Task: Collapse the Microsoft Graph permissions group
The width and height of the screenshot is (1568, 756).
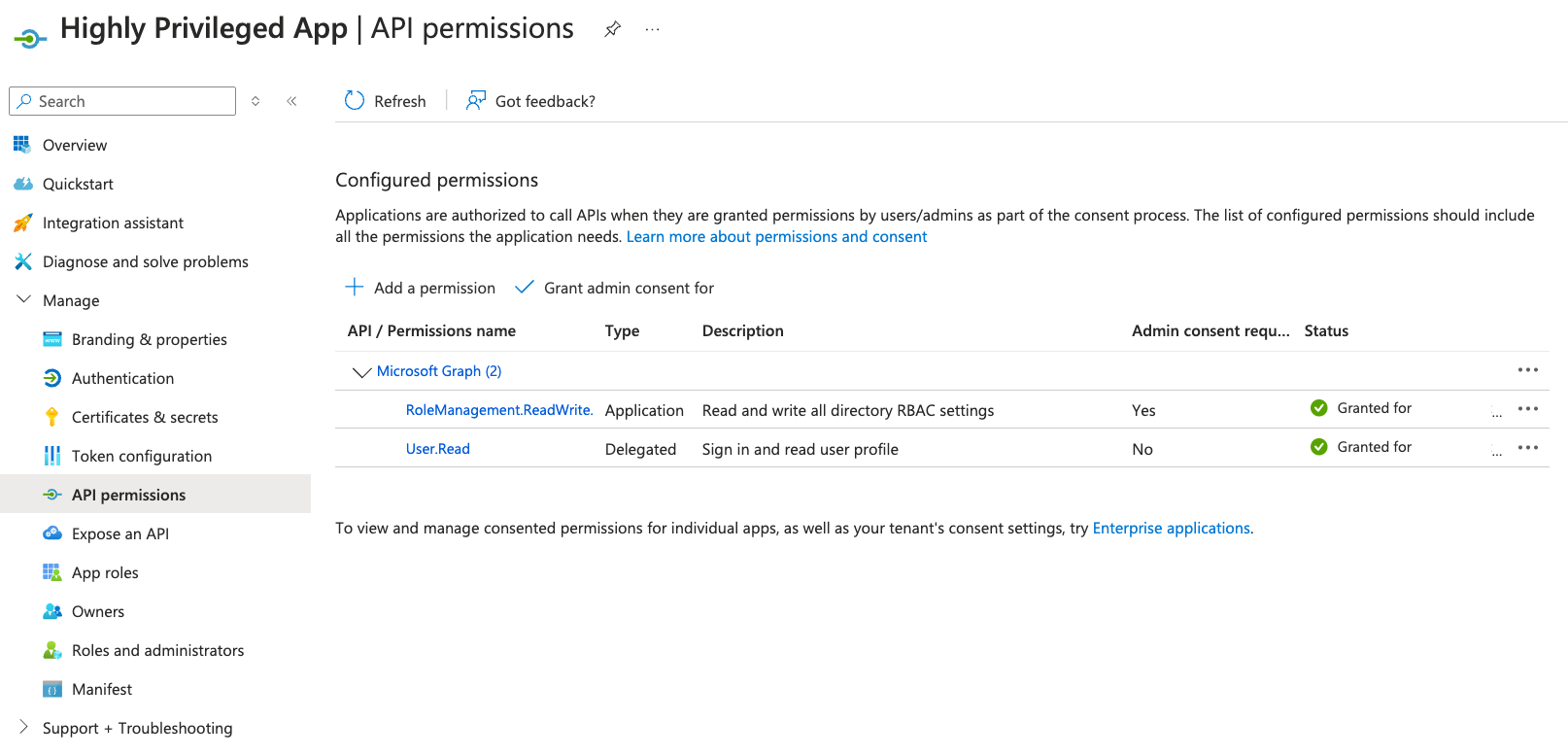Action: pyautogui.click(x=361, y=371)
